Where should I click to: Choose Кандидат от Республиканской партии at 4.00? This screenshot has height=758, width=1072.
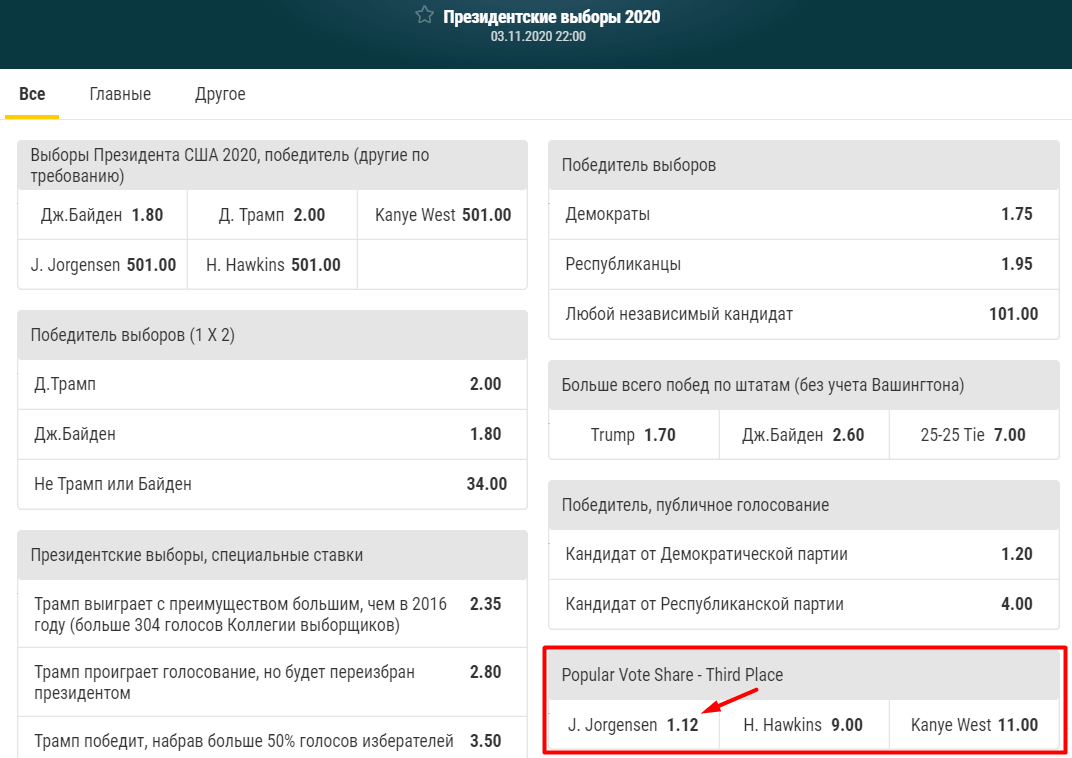pyautogui.click(x=804, y=604)
